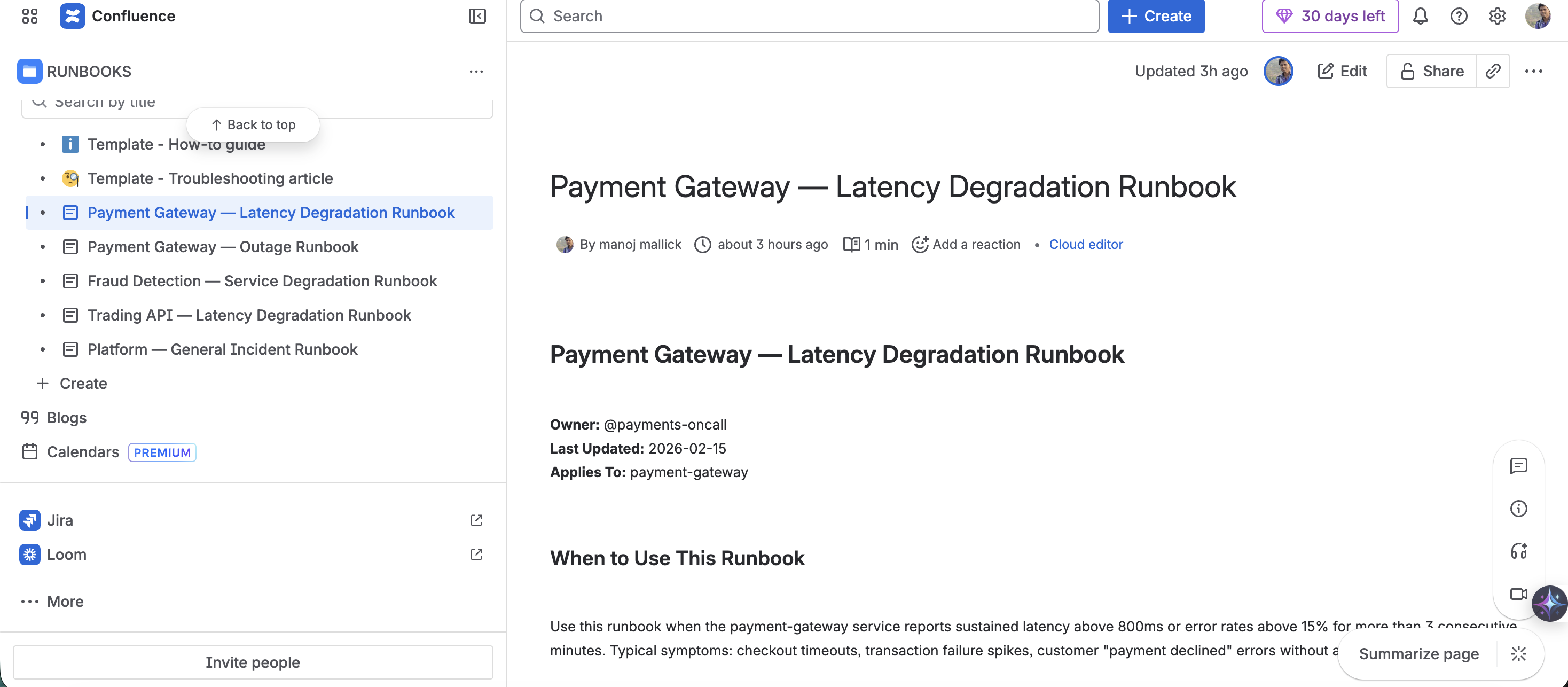View page details via info icon
The image size is (1568, 687).
click(1519, 509)
